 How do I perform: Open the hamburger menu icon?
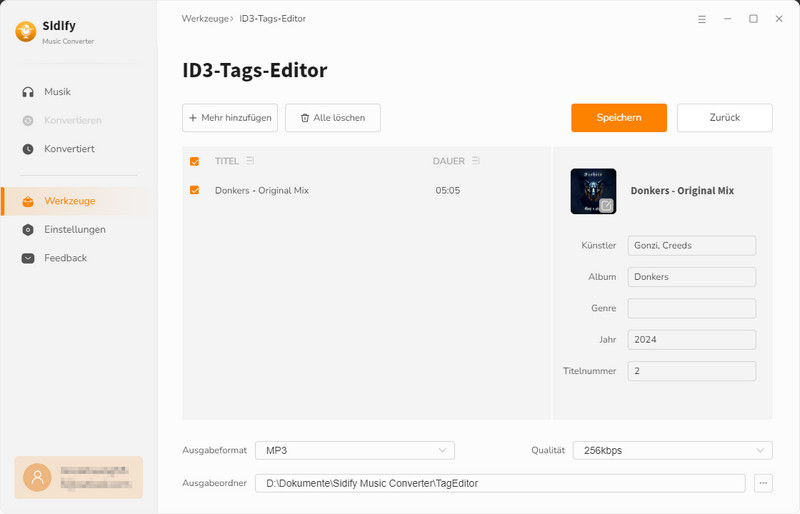tap(702, 19)
